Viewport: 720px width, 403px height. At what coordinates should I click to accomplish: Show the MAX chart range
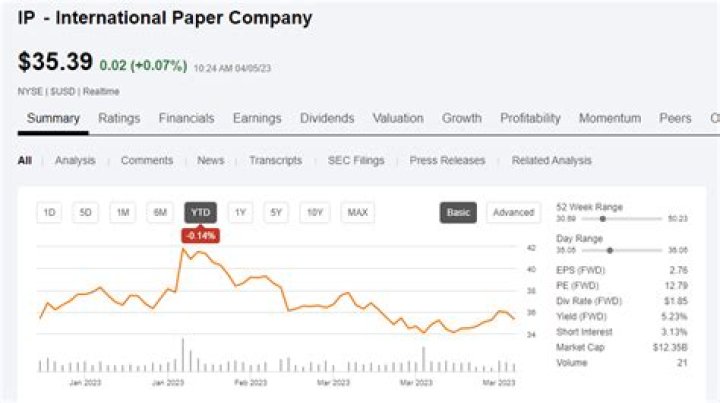357,212
